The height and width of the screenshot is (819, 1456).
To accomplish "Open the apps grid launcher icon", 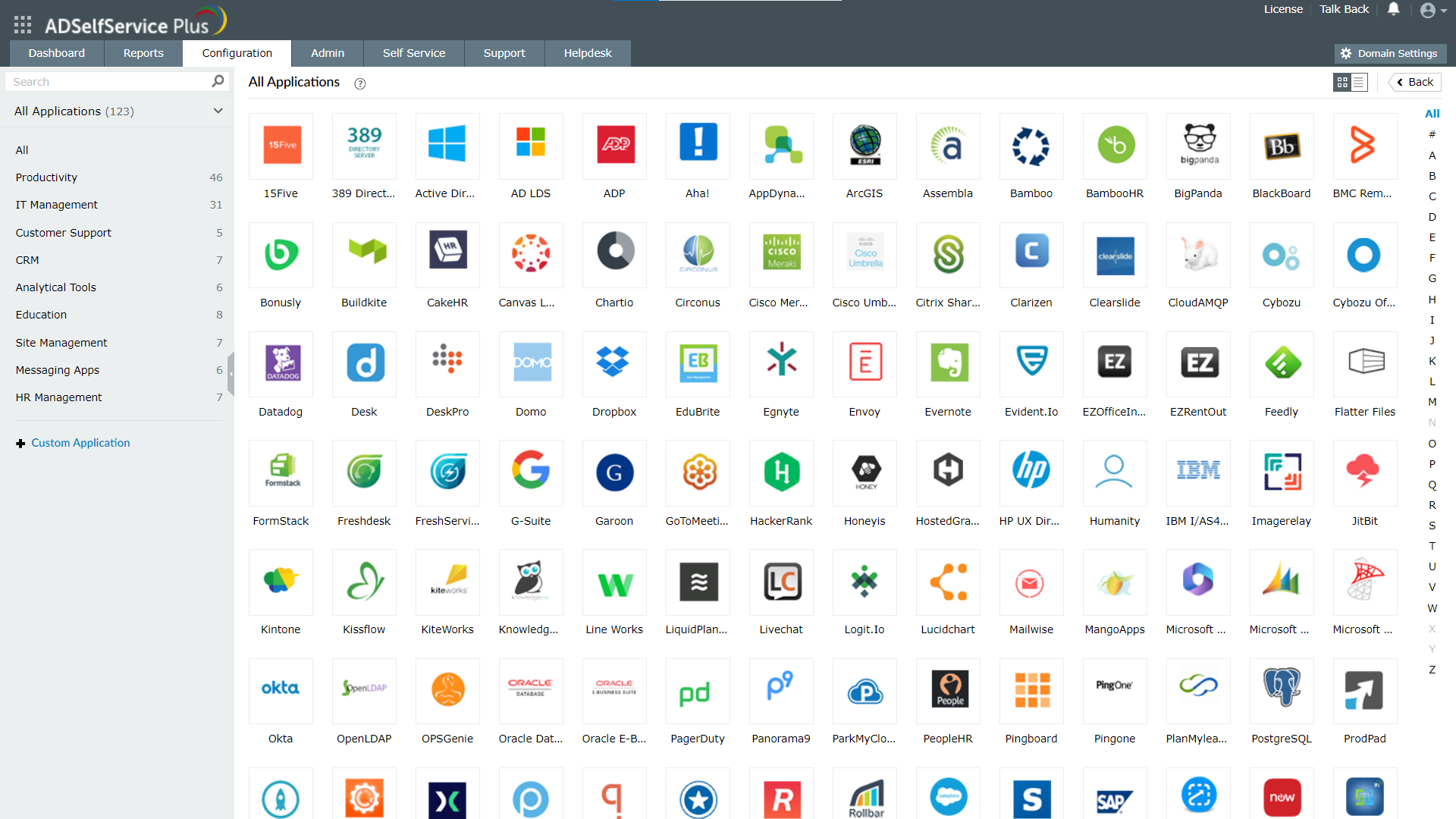I will coord(22,25).
